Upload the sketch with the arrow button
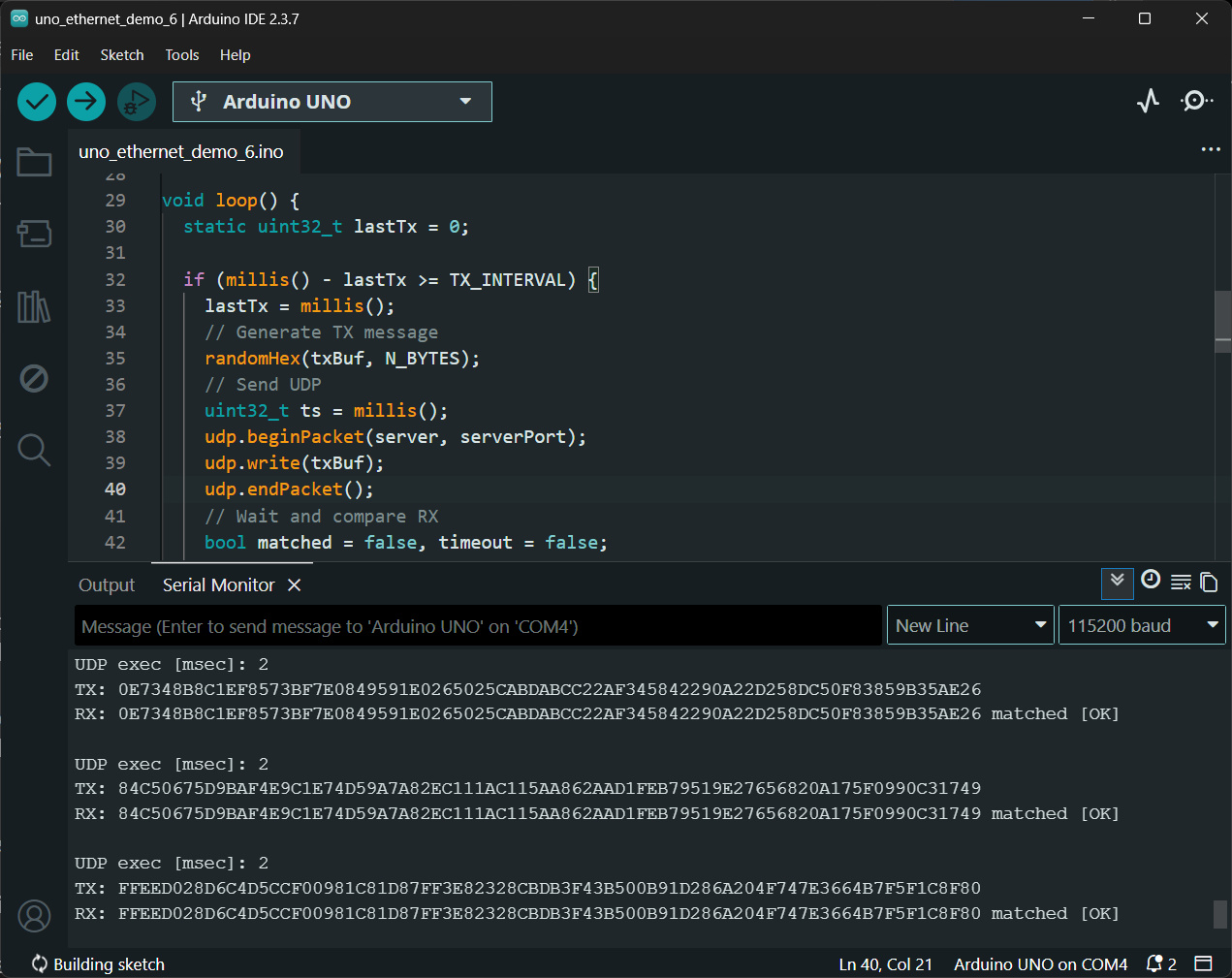This screenshot has width=1232, height=978. (x=86, y=102)
